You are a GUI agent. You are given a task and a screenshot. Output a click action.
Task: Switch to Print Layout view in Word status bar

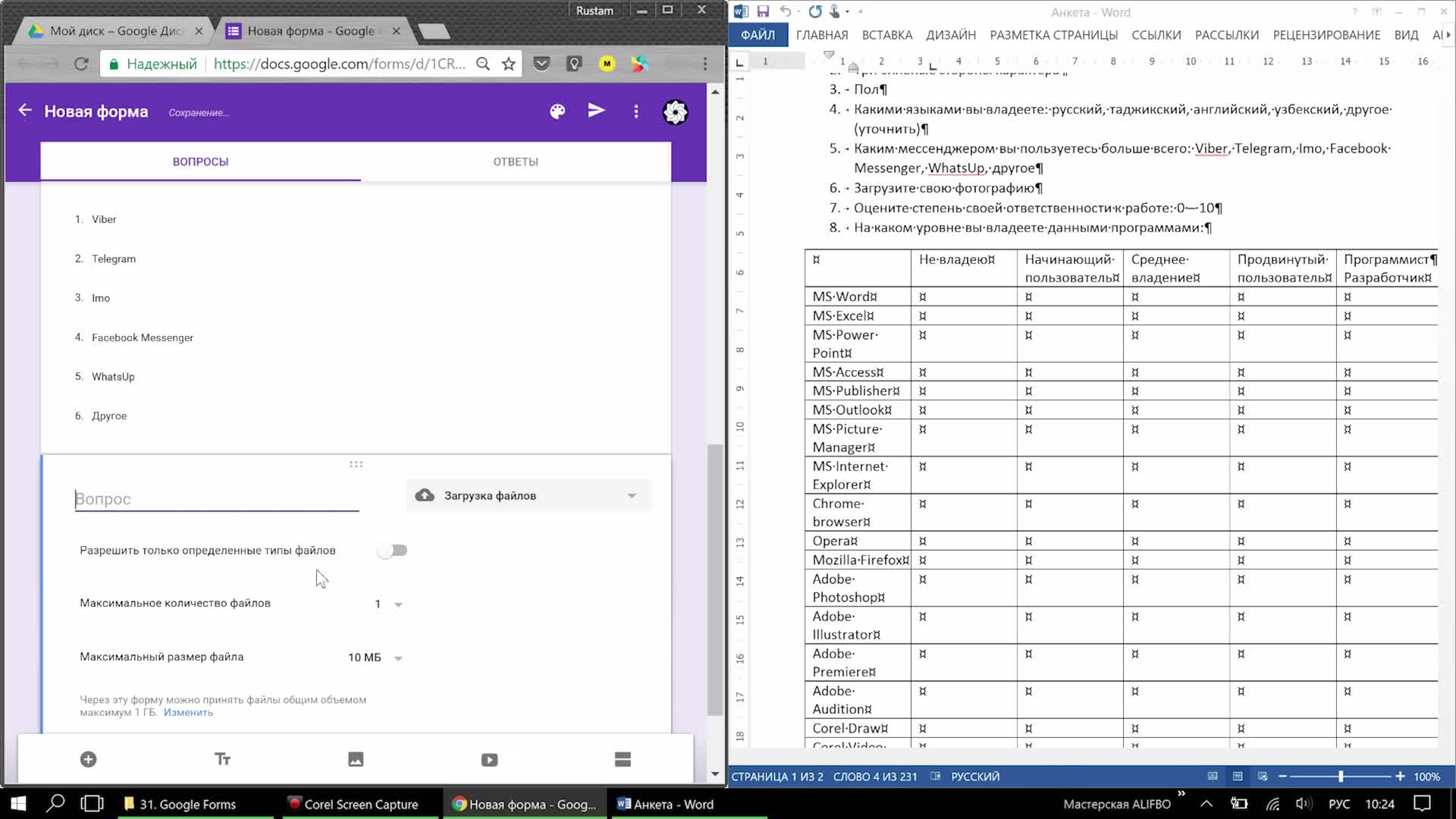(1238, 776)
